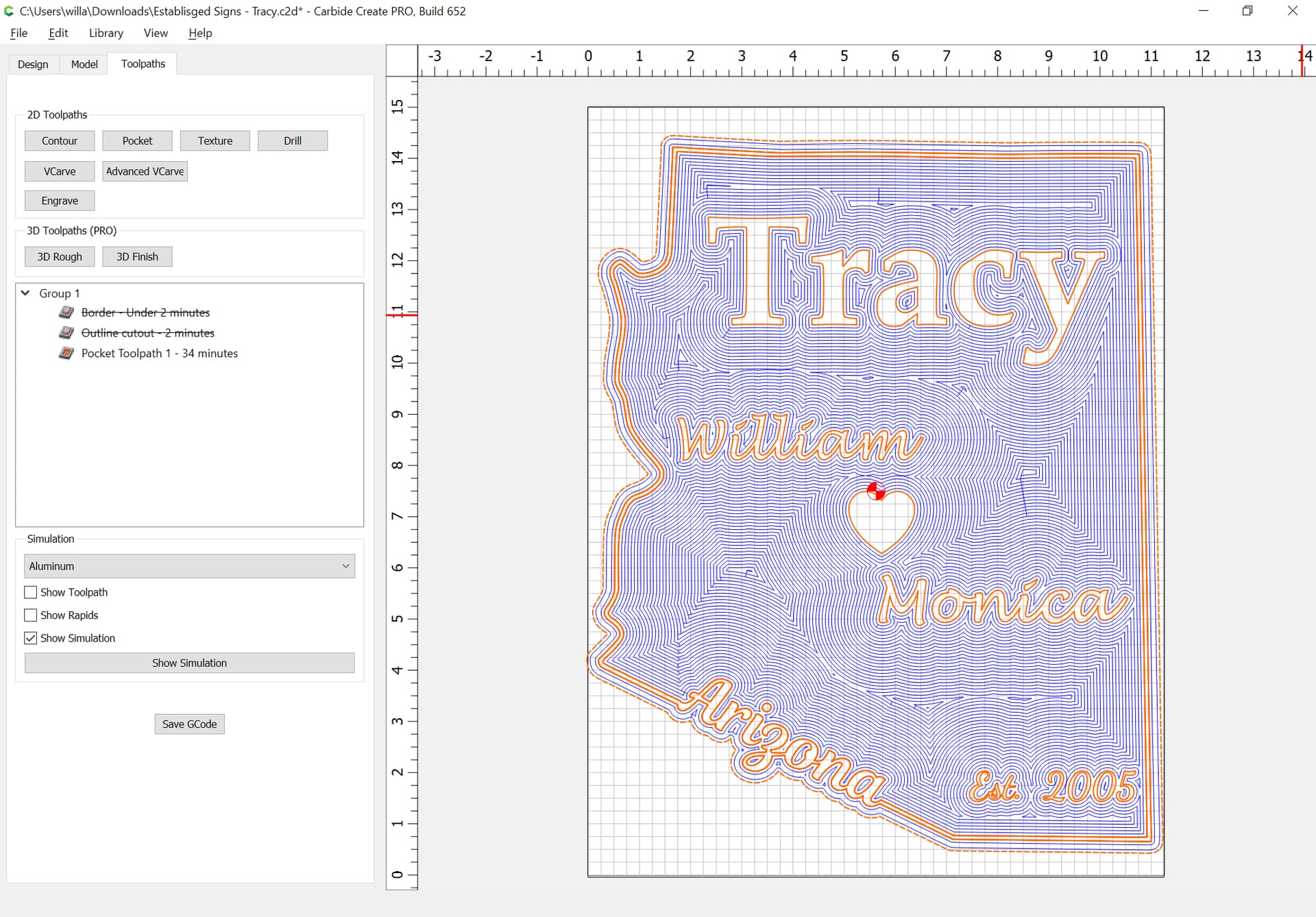Click the Outline cutout toolpath icon
This screenshot has height=917, width=1316.
pos(66,333)
